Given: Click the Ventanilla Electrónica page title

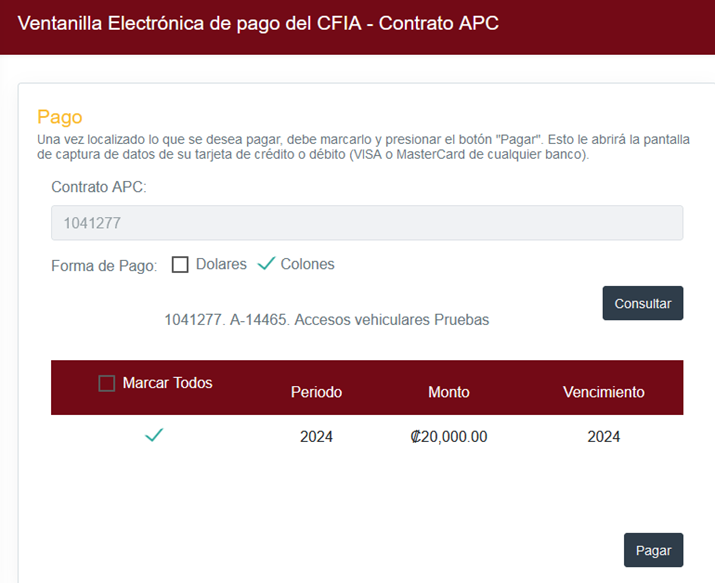Looking at the screenshot, I should 258,23.
